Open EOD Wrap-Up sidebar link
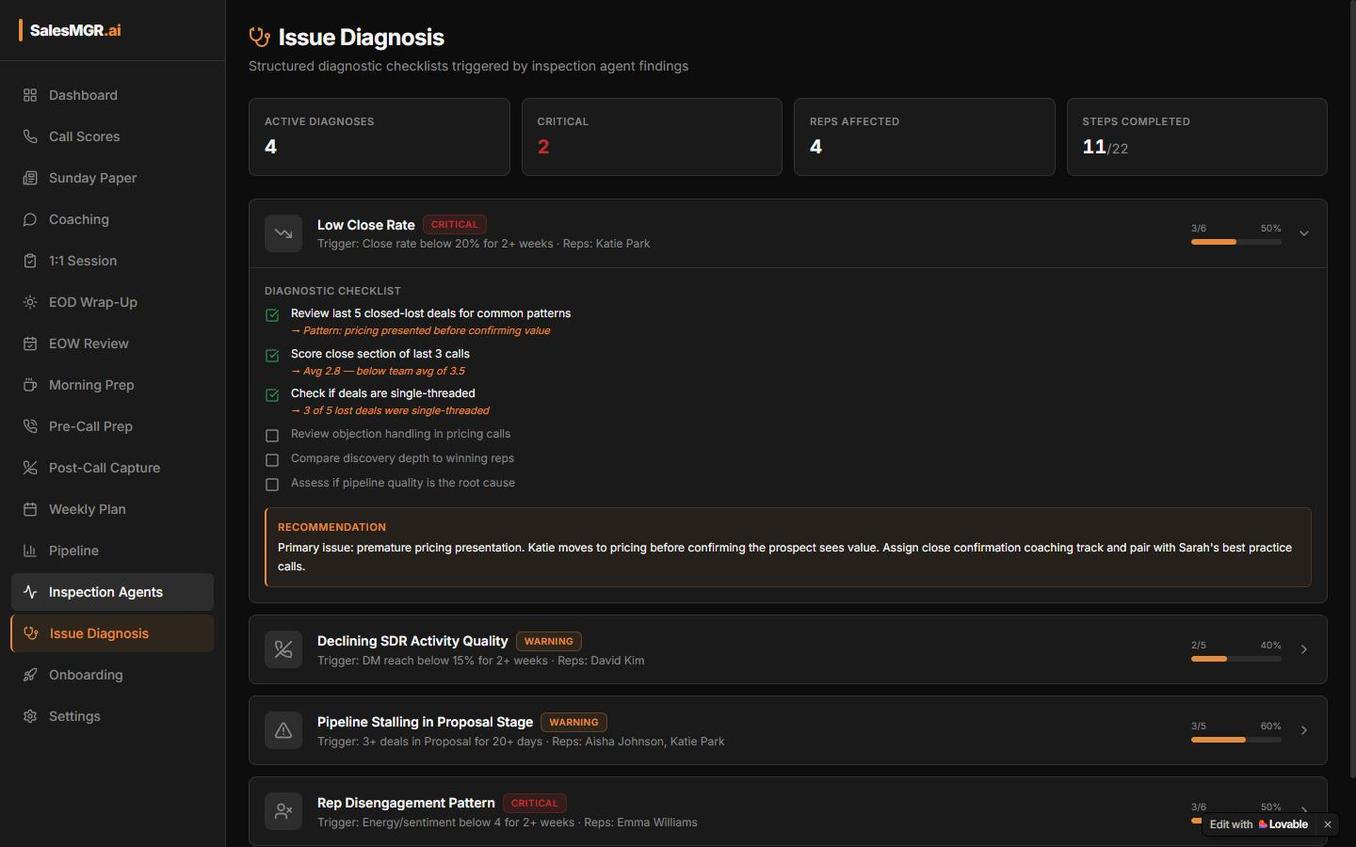 point(112,302)
